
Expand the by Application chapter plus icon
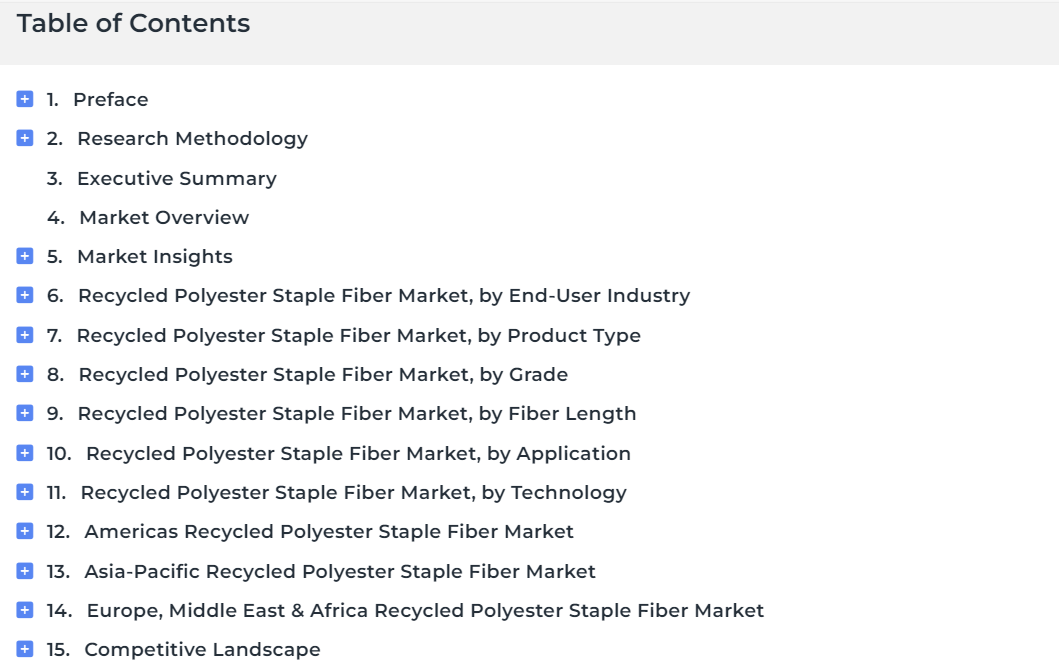(x=25, y=454)
